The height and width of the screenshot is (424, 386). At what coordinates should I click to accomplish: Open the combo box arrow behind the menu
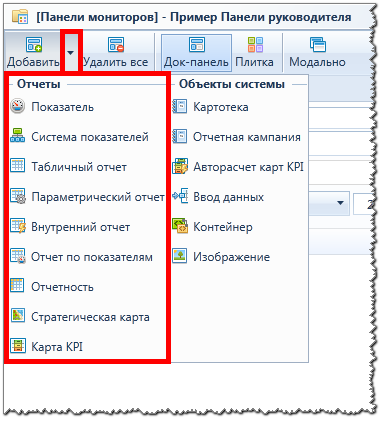[340, 203]
